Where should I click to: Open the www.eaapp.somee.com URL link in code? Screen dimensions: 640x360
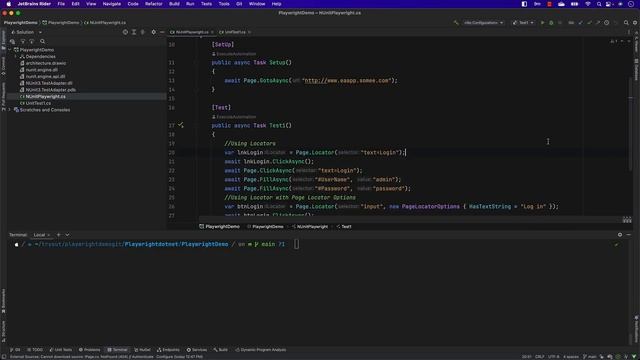click(x=347, y=81)
